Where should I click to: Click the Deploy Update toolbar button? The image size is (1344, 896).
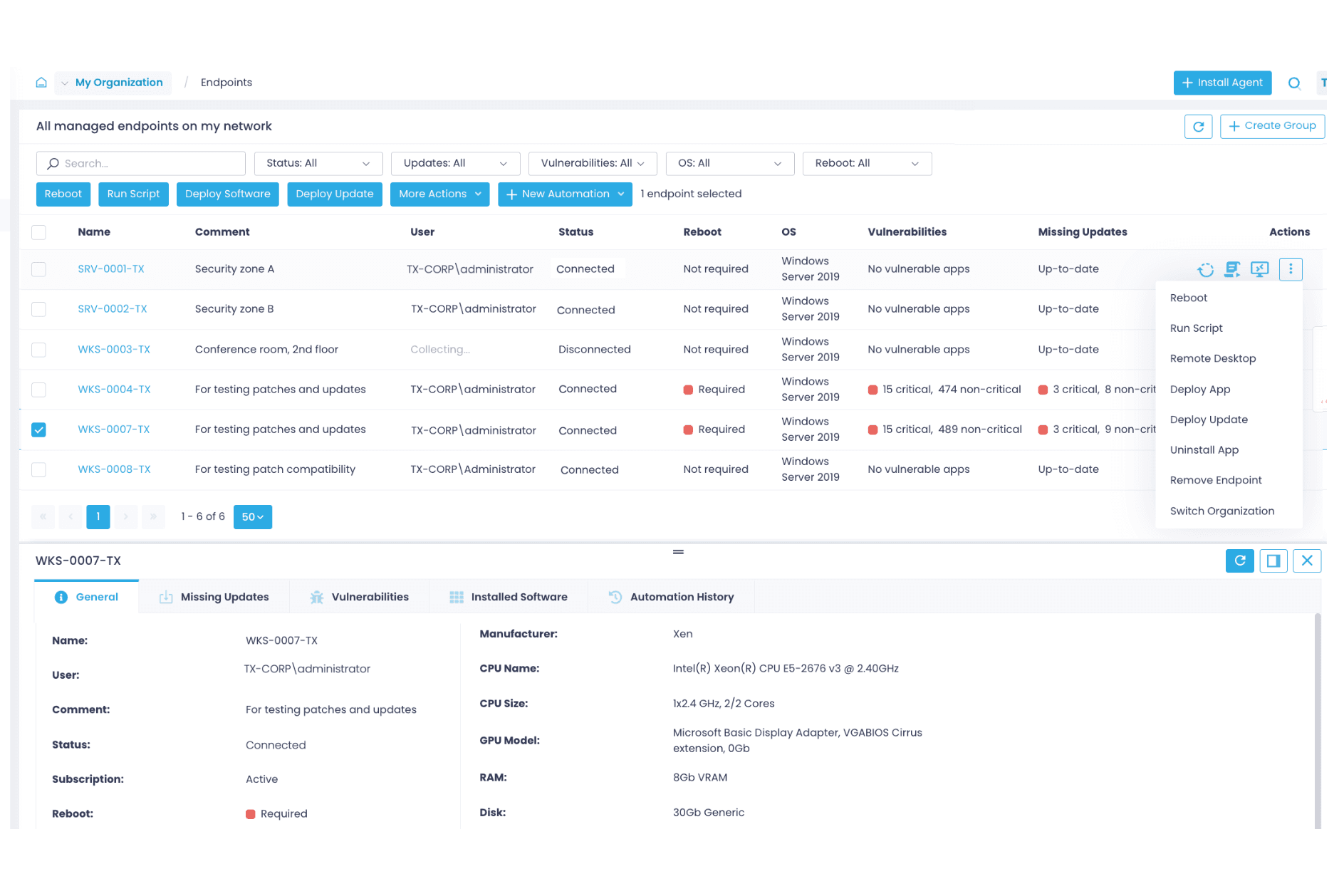(335, 194)
